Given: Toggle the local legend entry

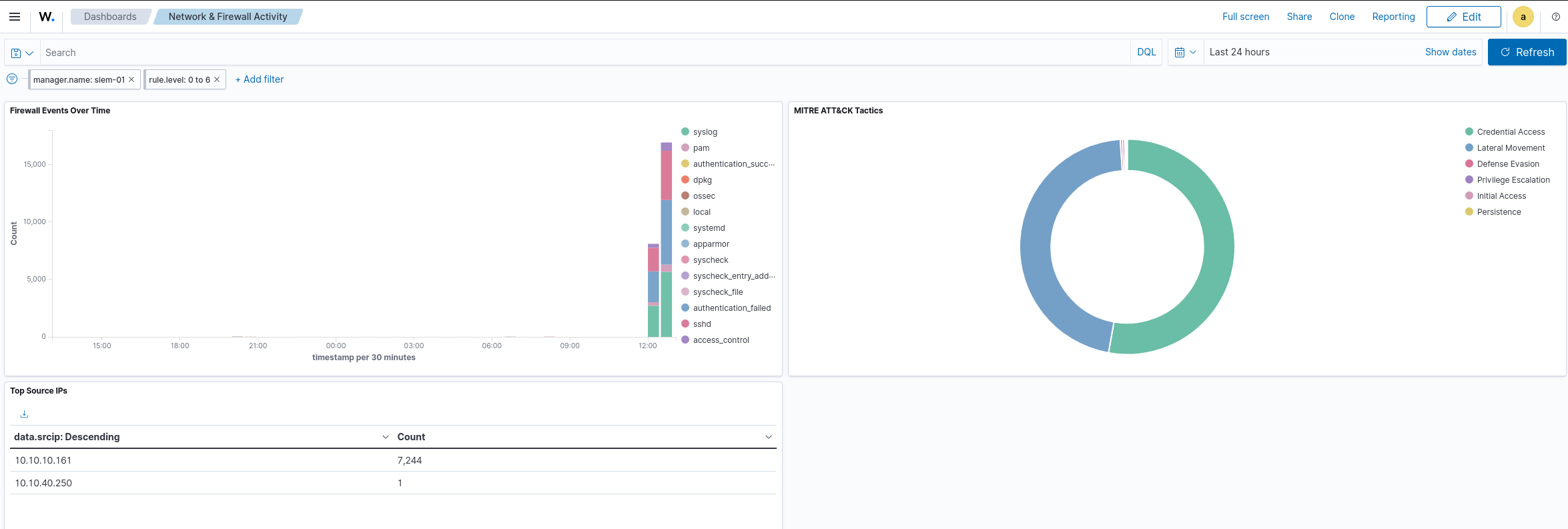Looking at the screenshot, I should (x=701, y=212).
